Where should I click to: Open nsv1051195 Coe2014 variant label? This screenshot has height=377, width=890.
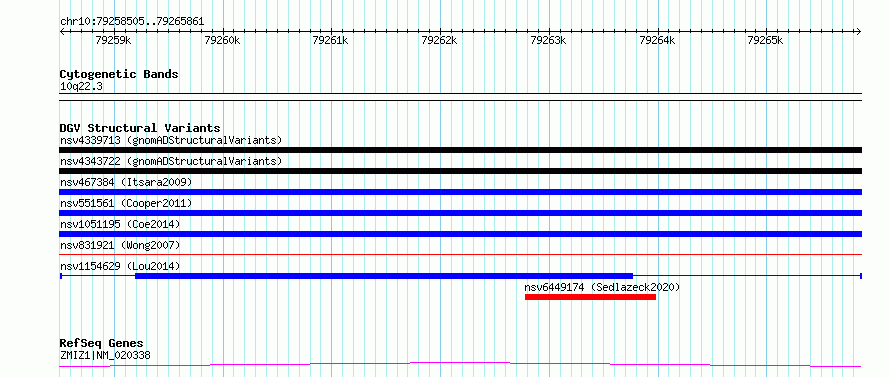(120, 224)
